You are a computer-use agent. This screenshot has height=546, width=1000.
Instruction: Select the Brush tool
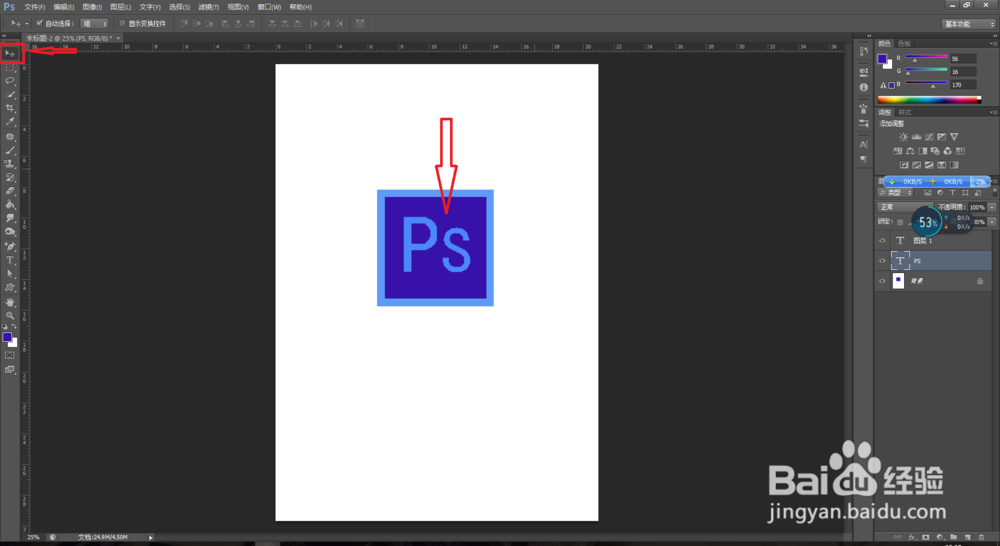(x=10, y=151)
